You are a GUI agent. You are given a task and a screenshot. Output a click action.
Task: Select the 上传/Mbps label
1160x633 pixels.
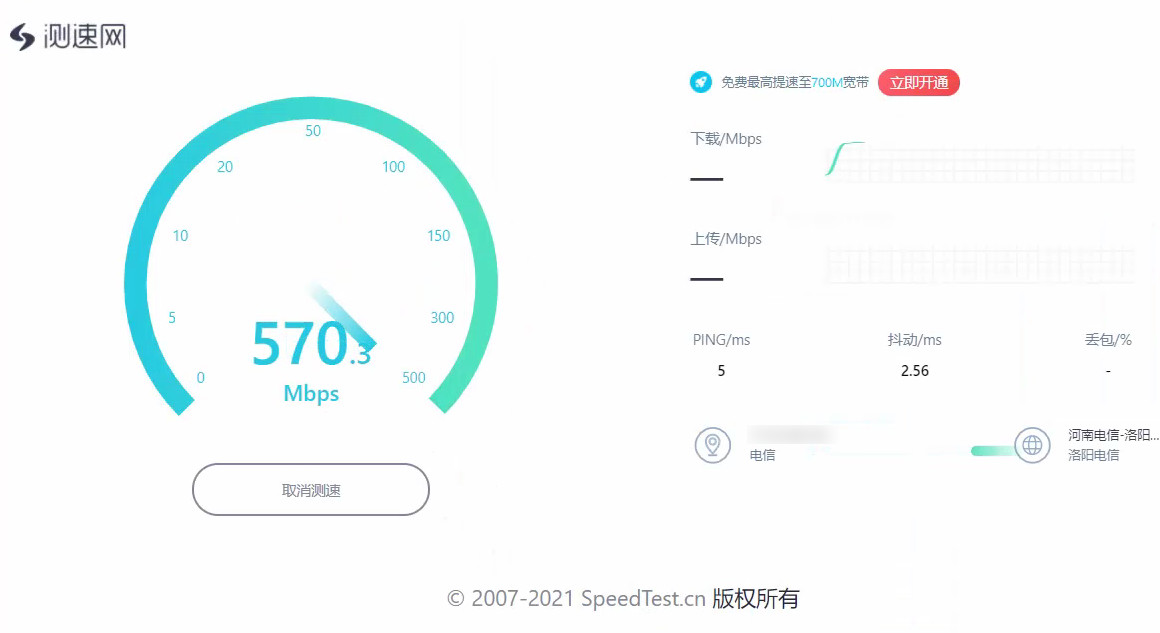[x=726, y=239]
